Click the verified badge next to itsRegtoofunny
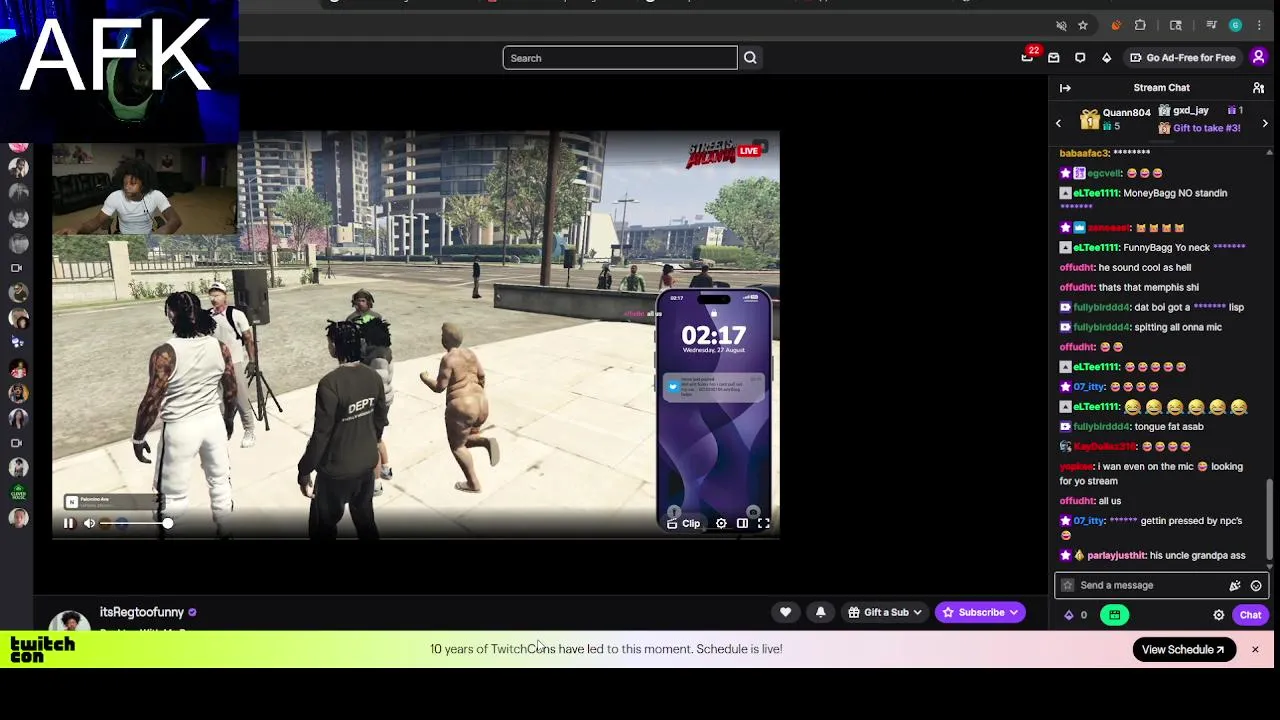Screen dimensions: 1280x720 [192, 612]
